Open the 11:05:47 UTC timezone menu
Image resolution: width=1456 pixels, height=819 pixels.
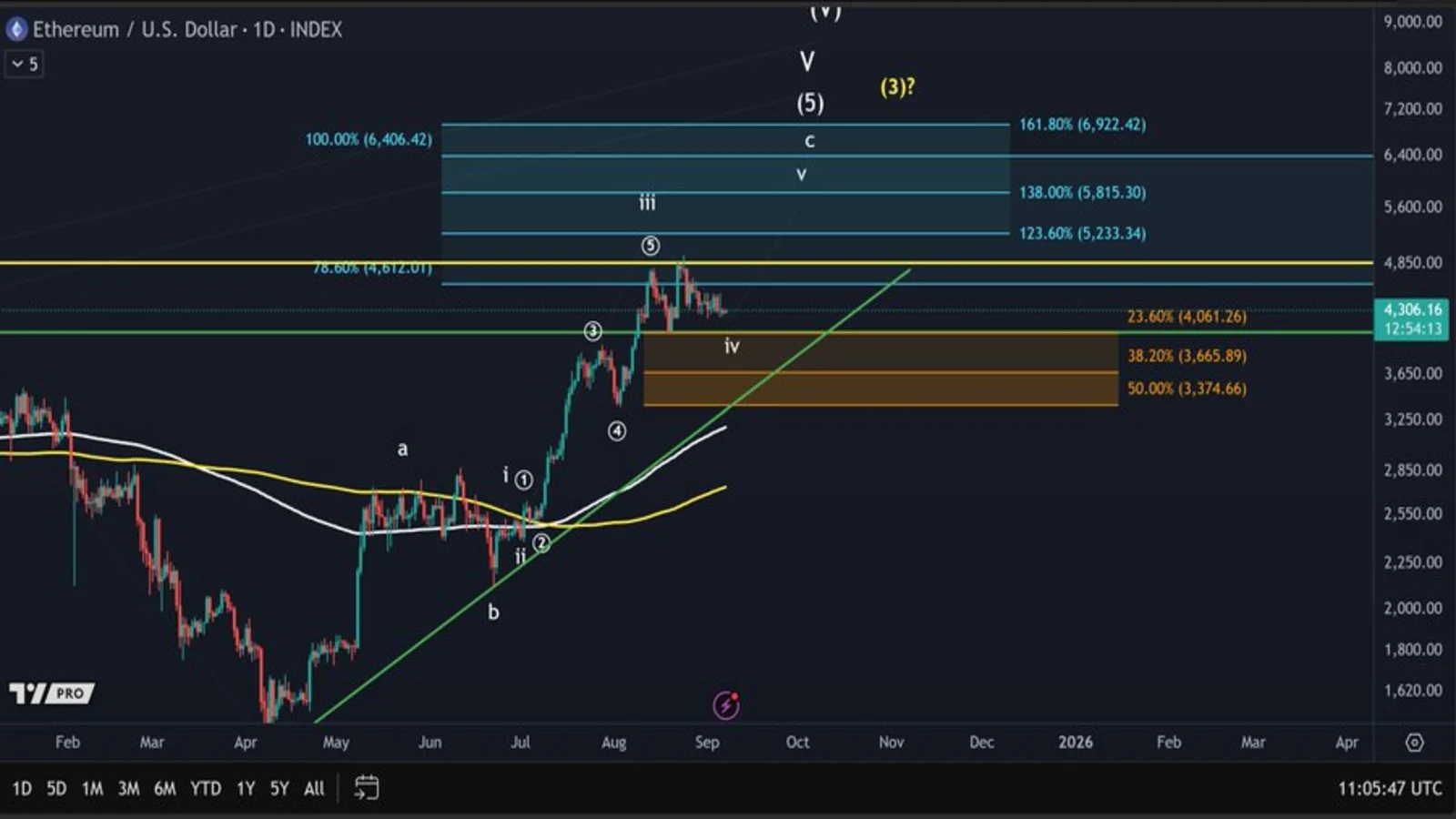(x=1390, y=788)
